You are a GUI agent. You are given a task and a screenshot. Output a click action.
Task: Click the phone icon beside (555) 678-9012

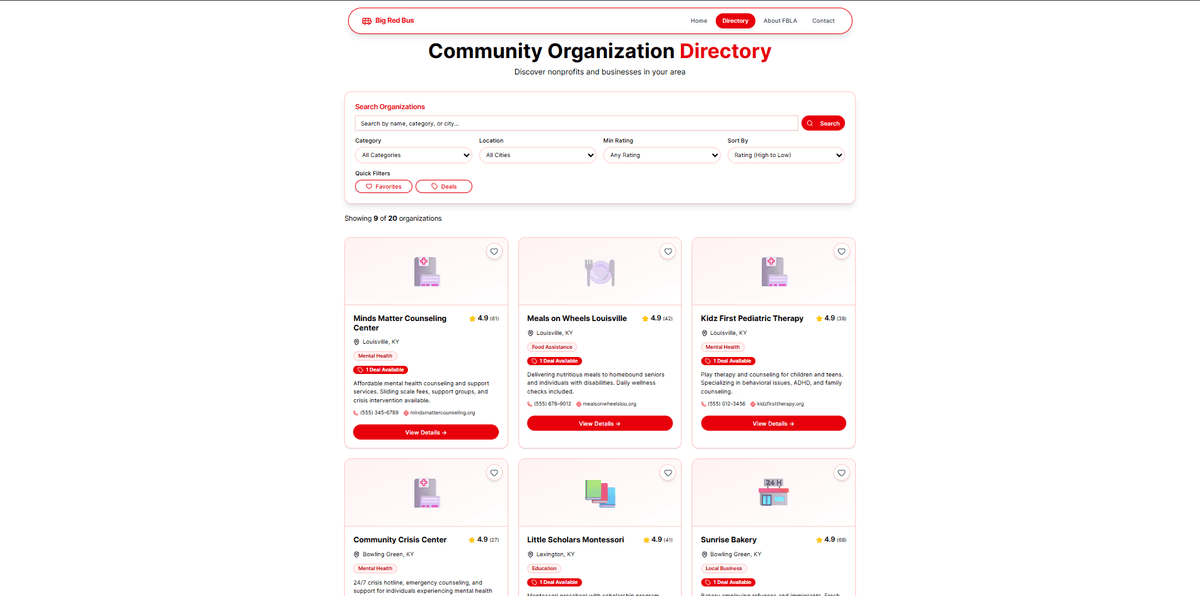pyautogui.click(x=529, y=404)
